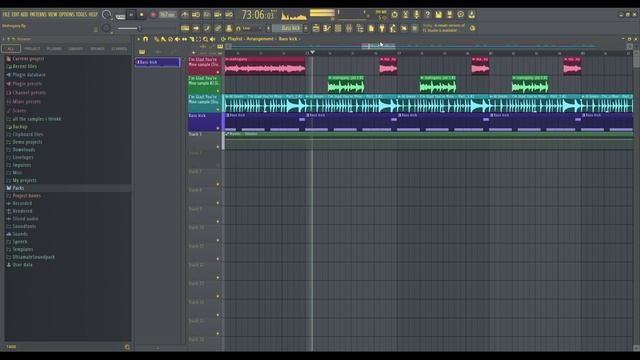Screen dimensions: 640x360
Task: Mute the green sample track
Action: [x=218, y=91]
